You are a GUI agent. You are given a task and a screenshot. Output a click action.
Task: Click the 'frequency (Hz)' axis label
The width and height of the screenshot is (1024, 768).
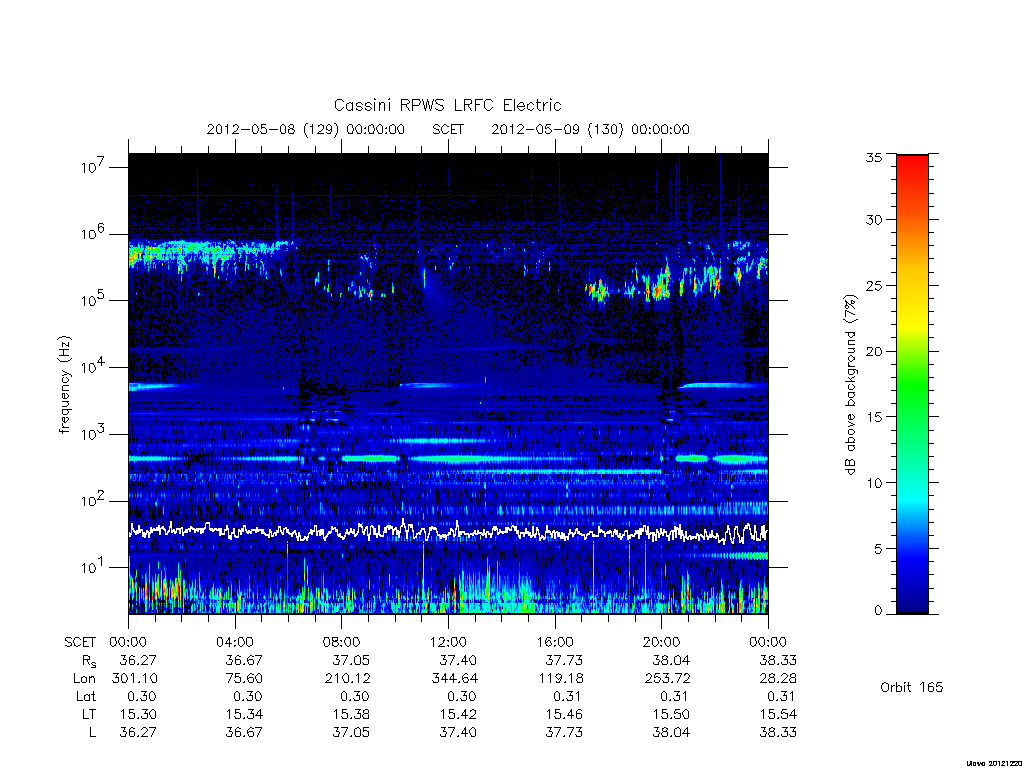point(64,385)
